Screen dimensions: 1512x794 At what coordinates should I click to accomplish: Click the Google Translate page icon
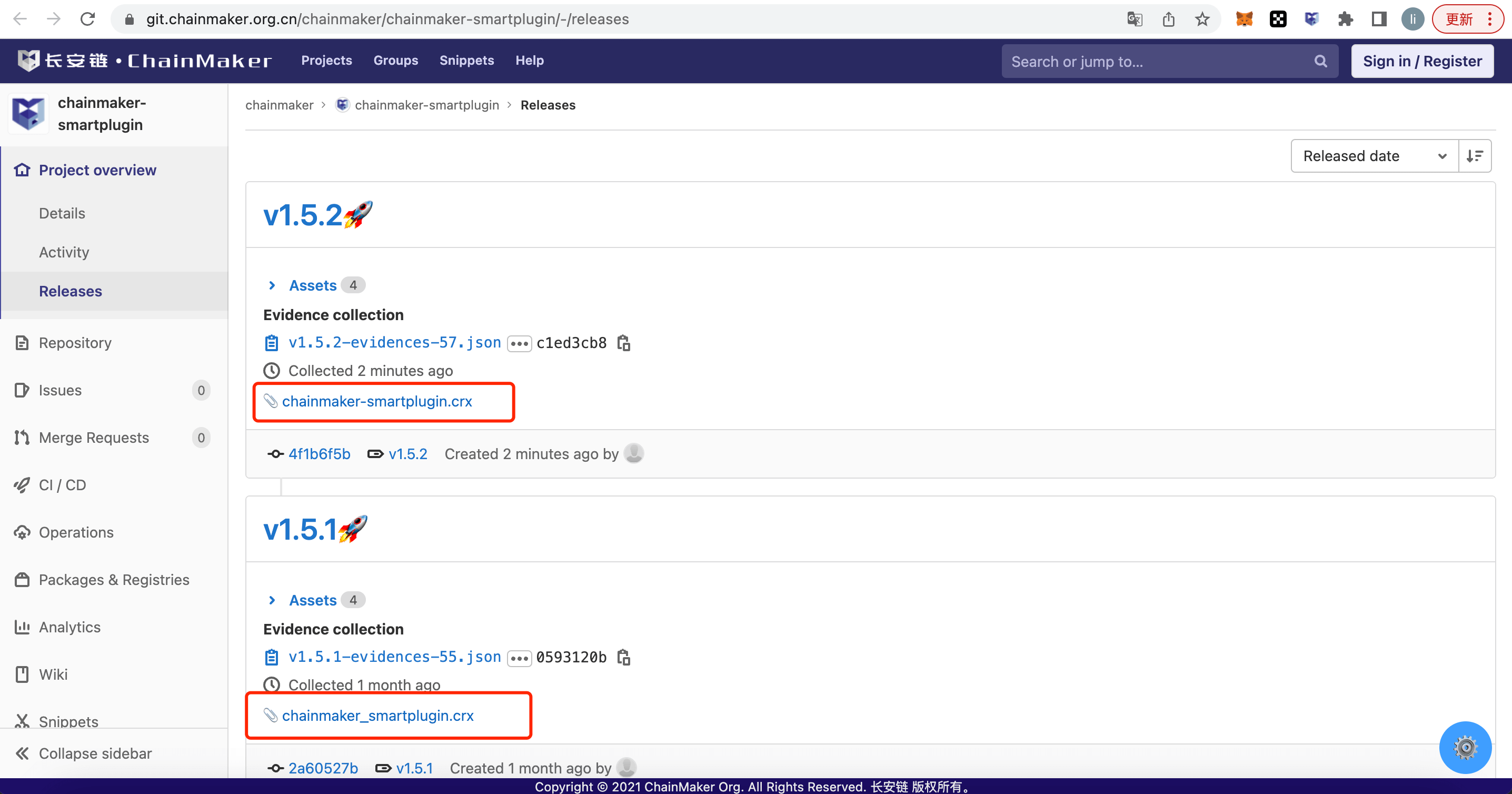[1134, 19]
